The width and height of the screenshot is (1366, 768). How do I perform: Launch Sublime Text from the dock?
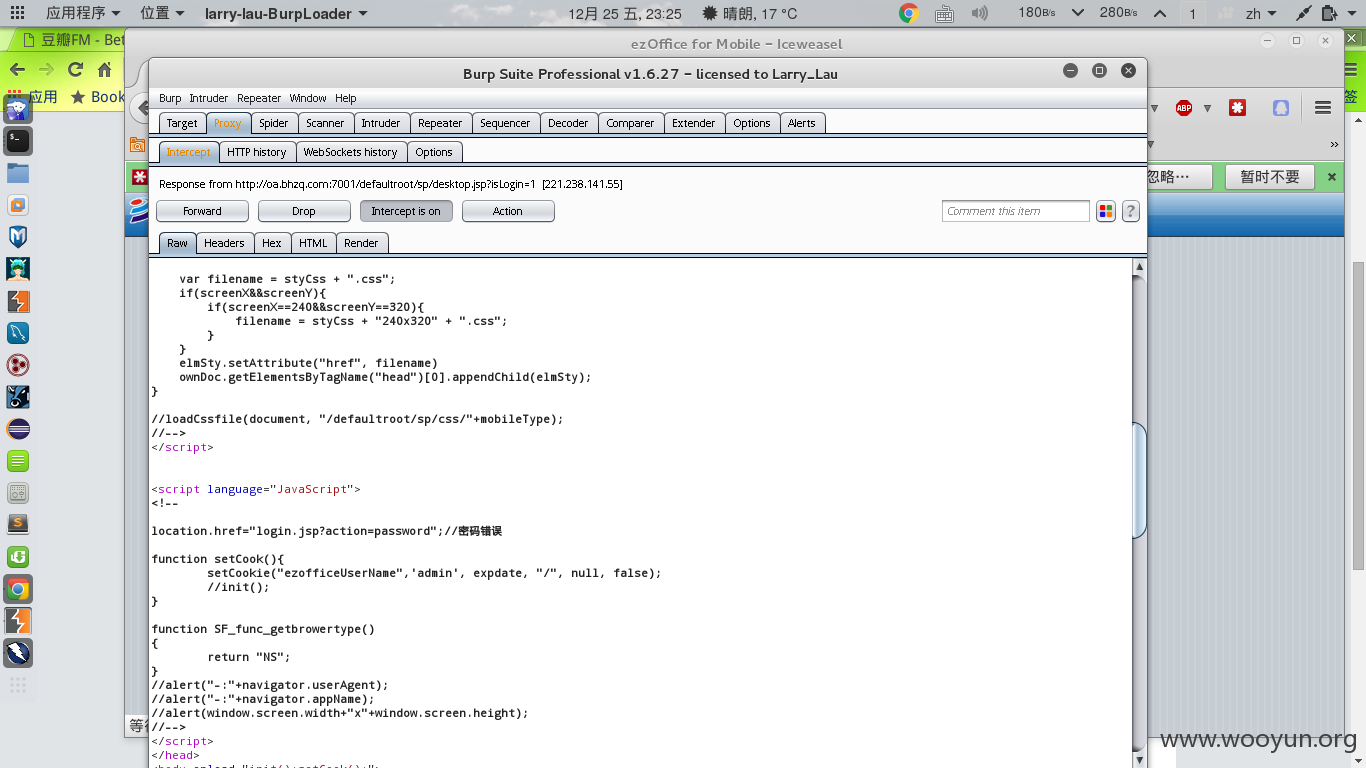18,525
